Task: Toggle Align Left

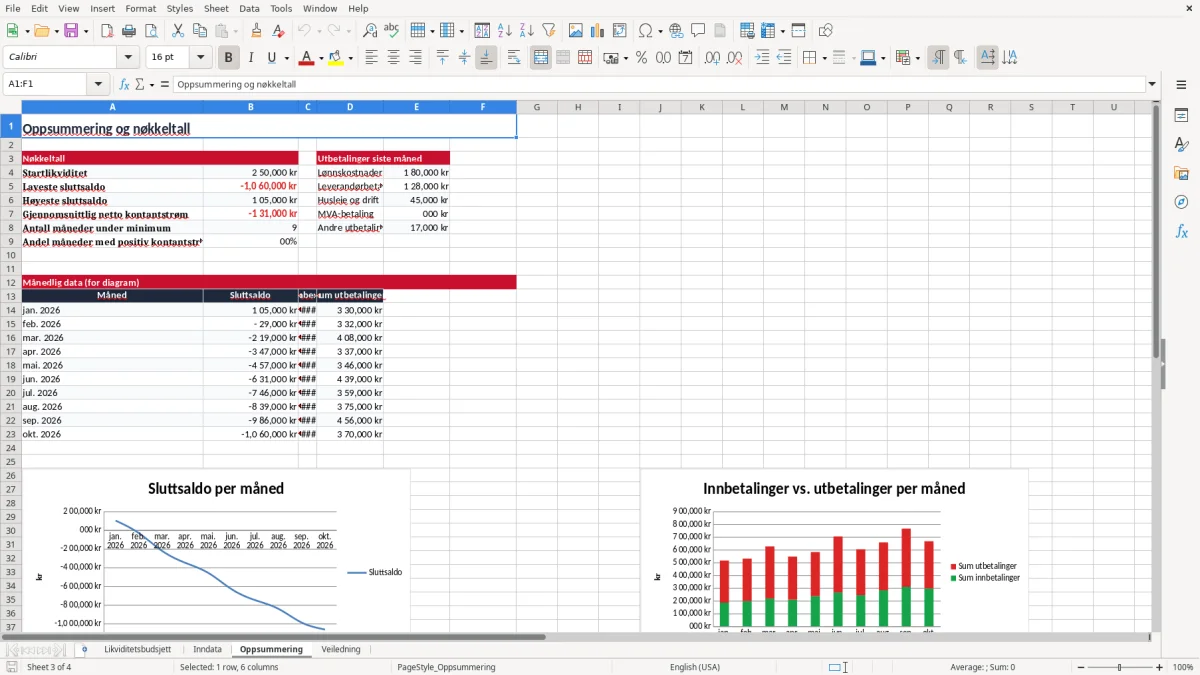Action: click(x=371, y=58)
